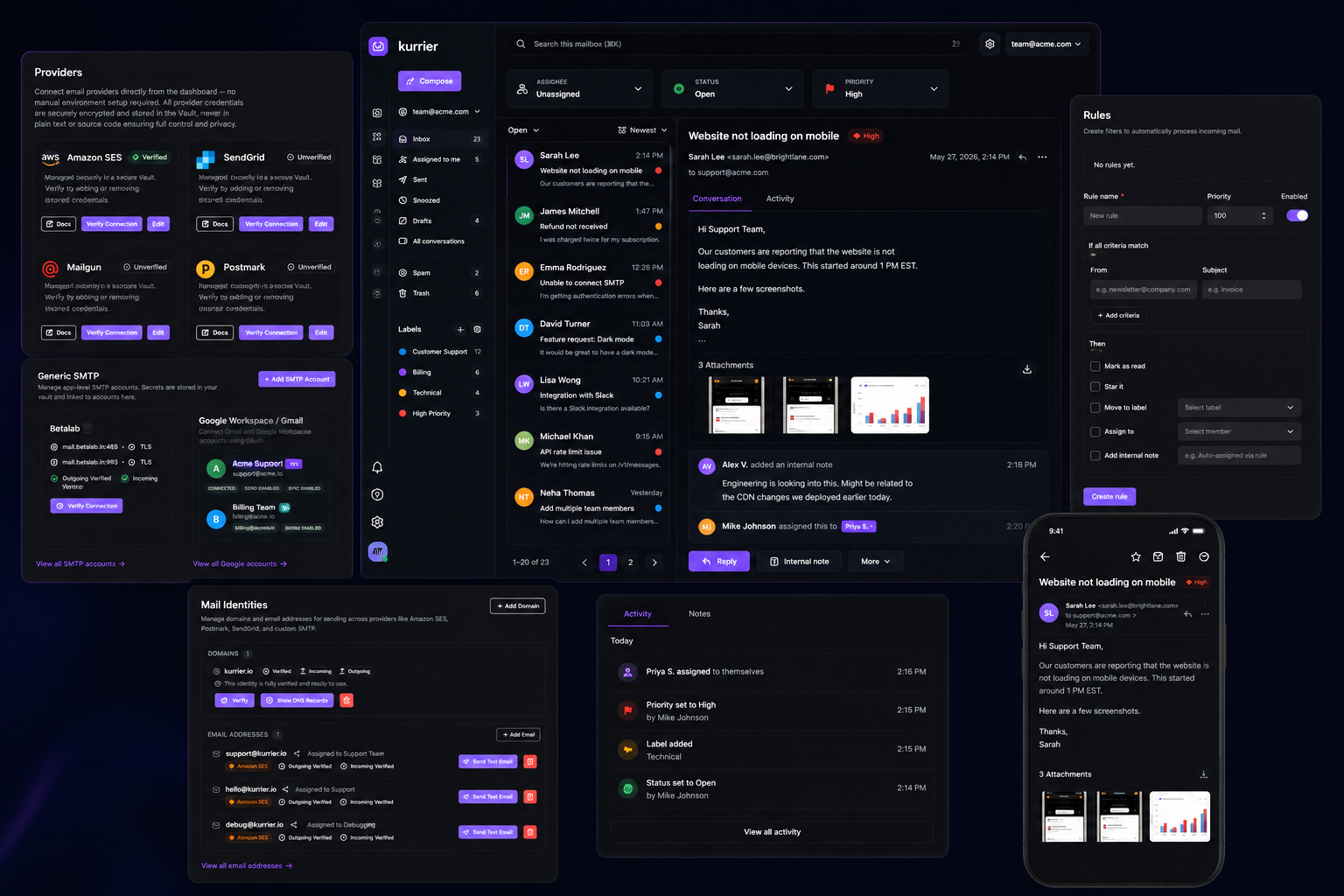Open the Newest sort dropdown
Screen dimensions: 1344x896
[x=642, y=130]
